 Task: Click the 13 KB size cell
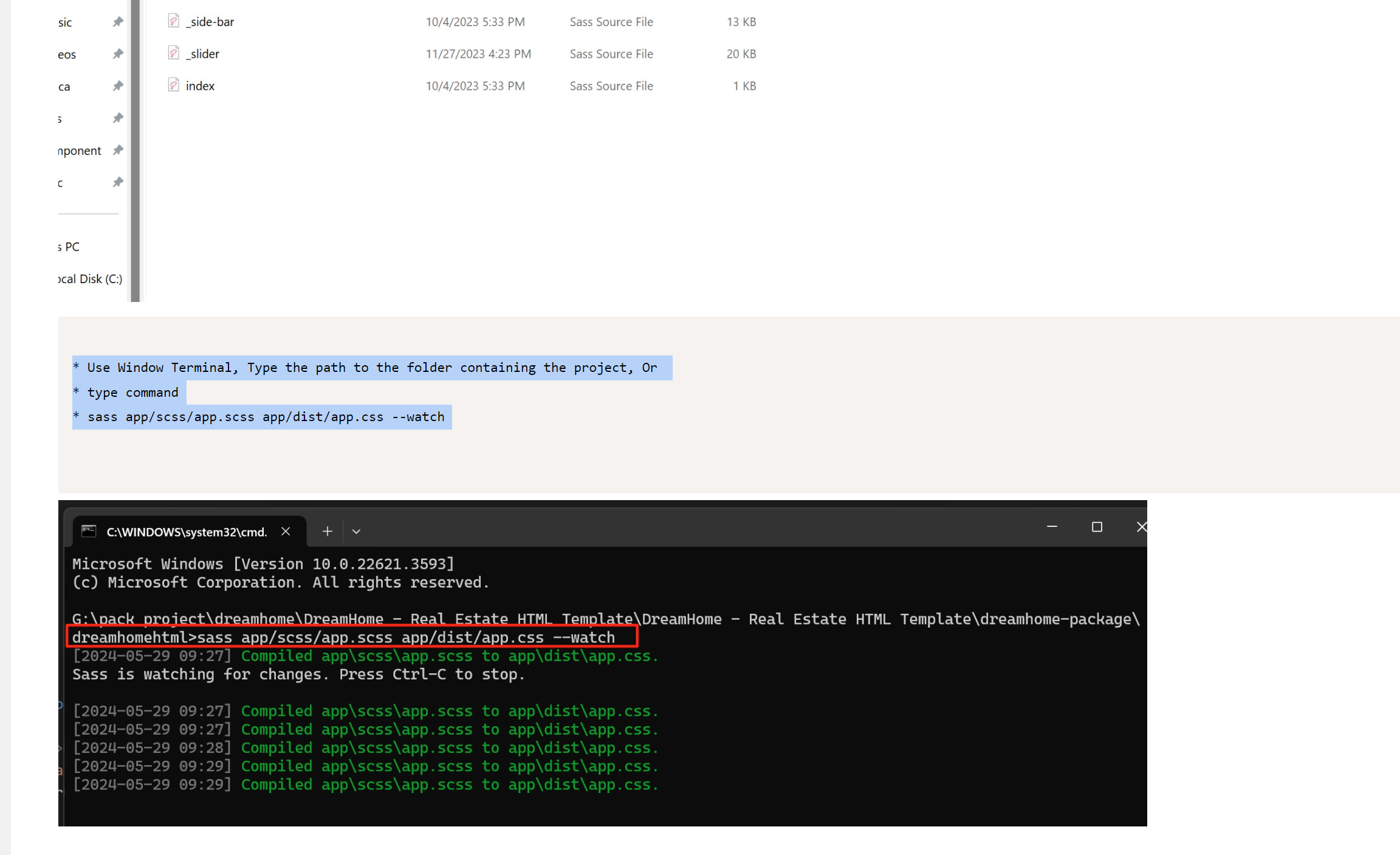pyautogui.click(x=741, y=22)
